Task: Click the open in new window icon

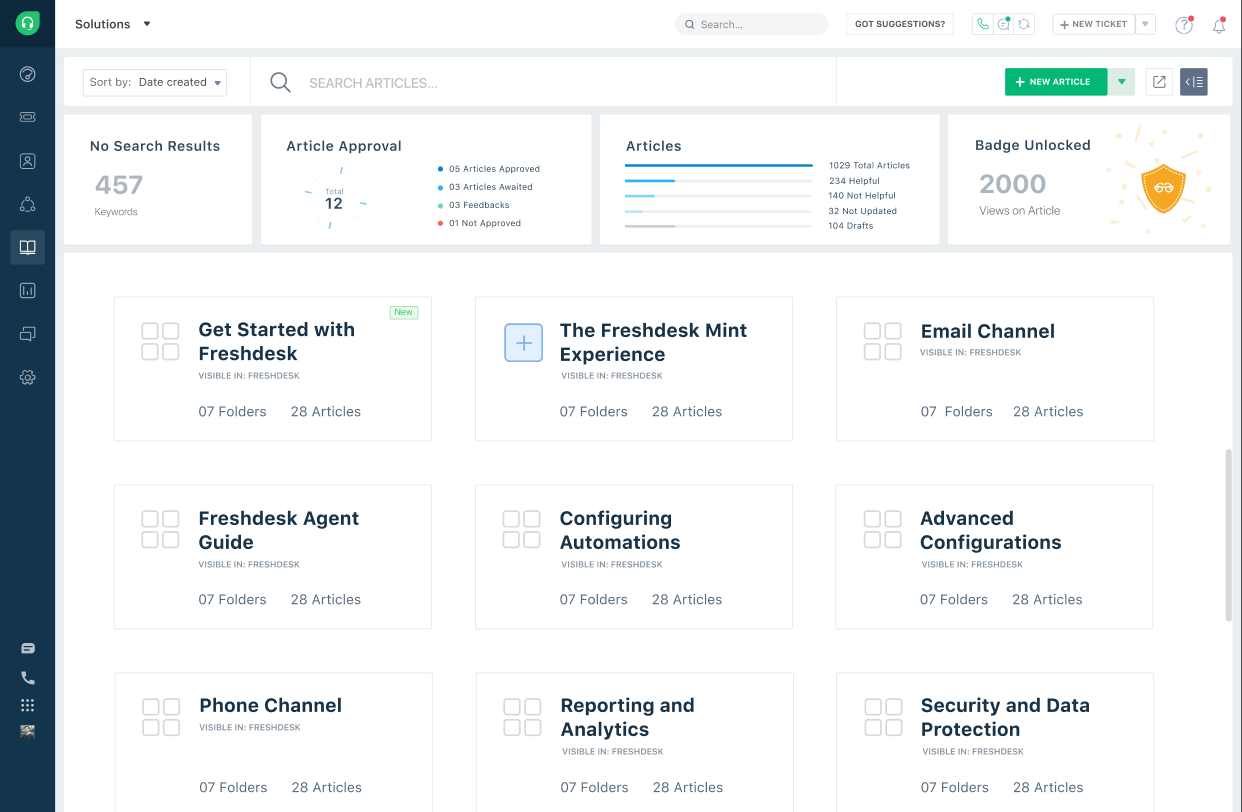Action: pos(1160,82)
